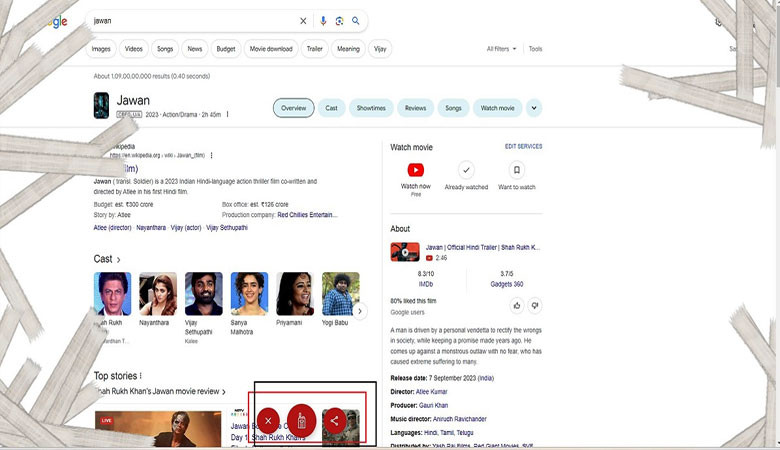Viewport: 780px width, 450px height.
Task: Clear the search box with the X icon
Action: [x=304, y=21]
